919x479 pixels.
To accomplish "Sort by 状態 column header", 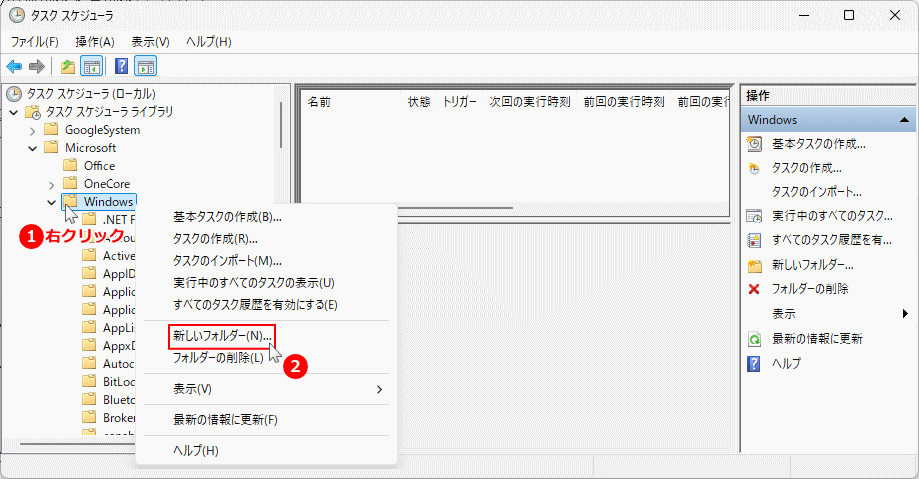I will tap(419, 102).
